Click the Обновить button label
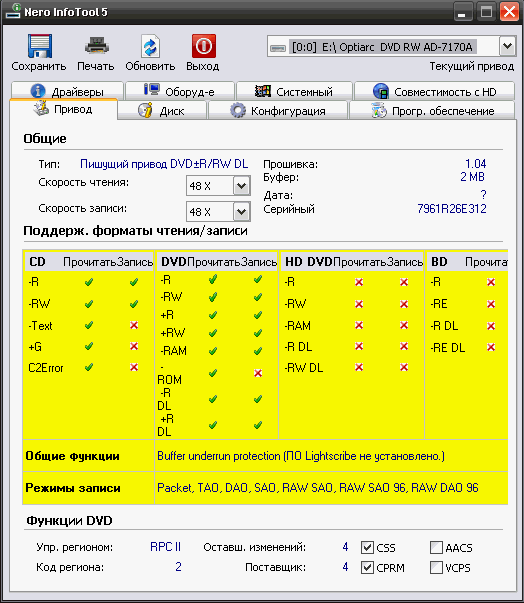This screenshot has height=603, width=524. coord(150,66)
